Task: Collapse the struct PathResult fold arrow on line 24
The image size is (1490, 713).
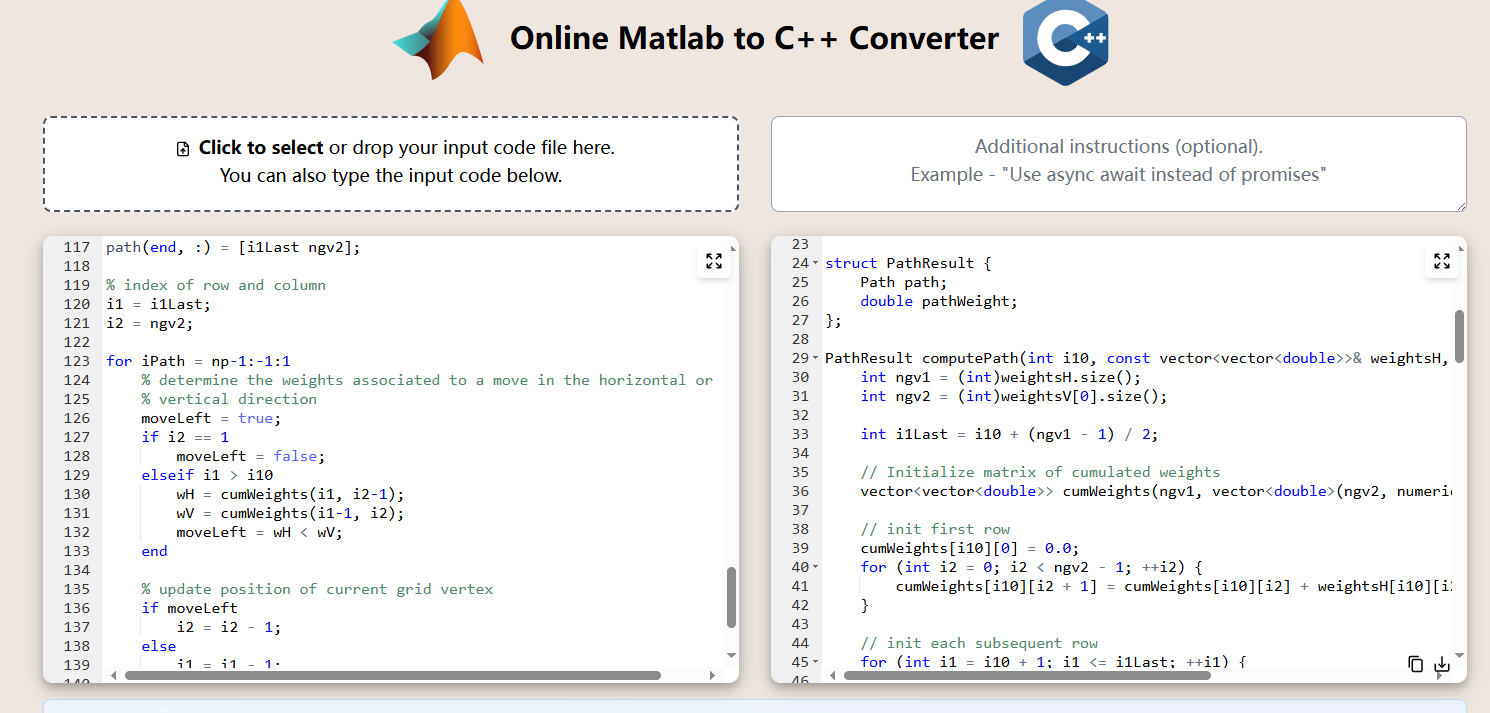Action: [816, 264]
